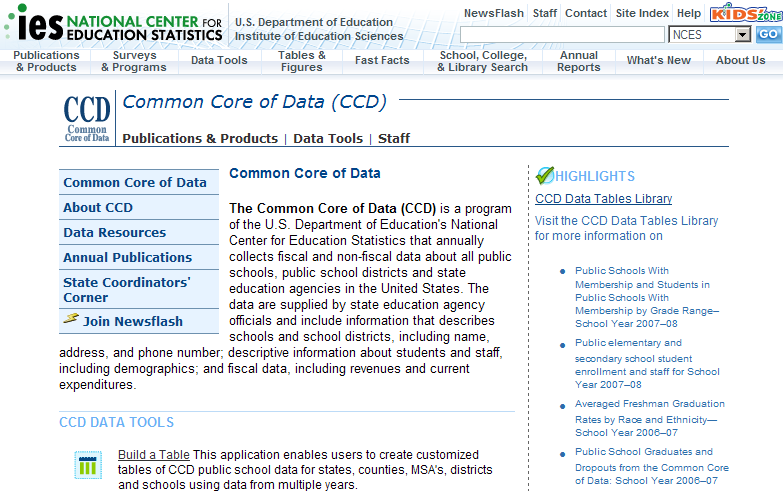
Task: Click the Build a Table link
Action: coord(153,455)
